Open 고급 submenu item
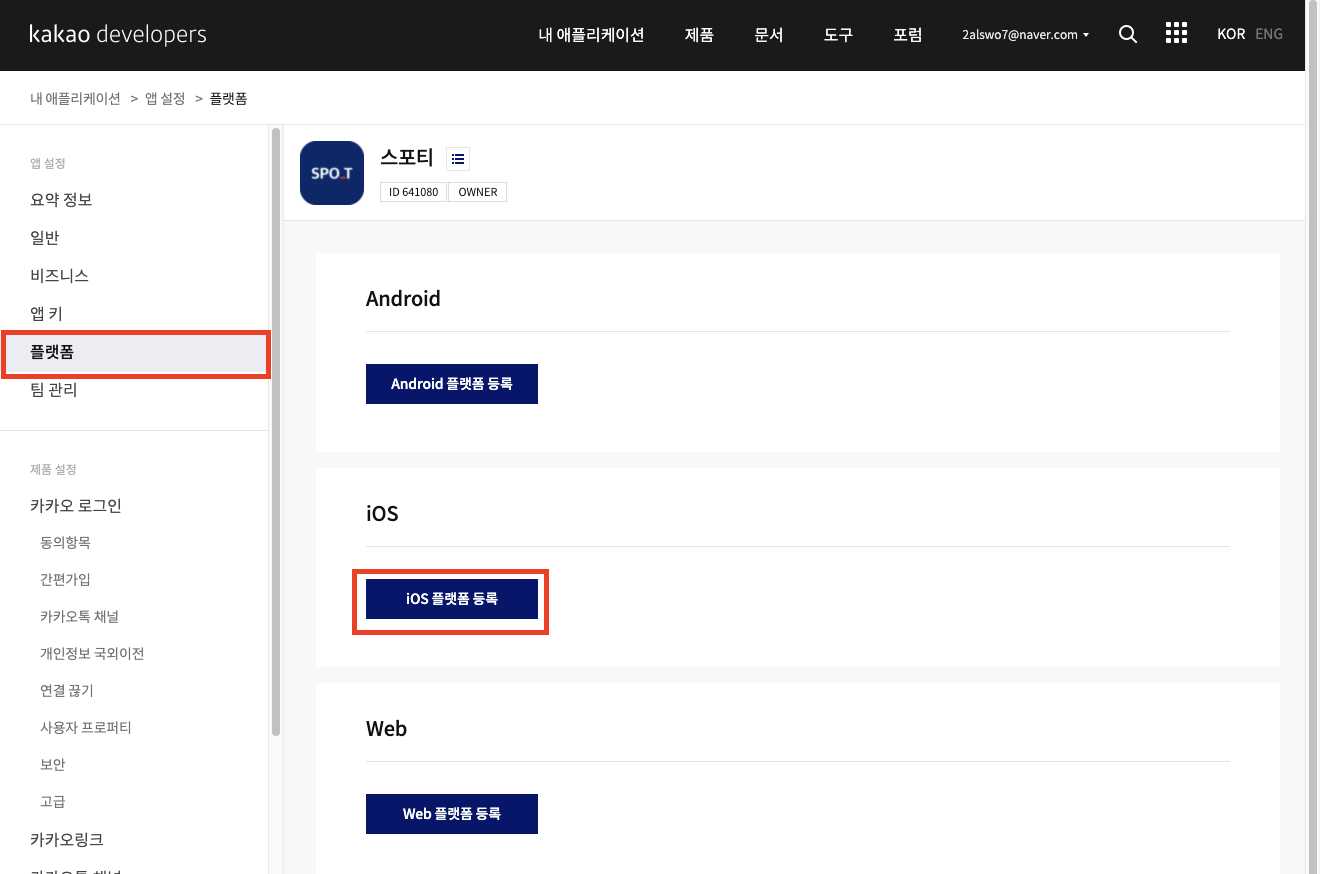1320x874 pixels. (x=53, y=801)
